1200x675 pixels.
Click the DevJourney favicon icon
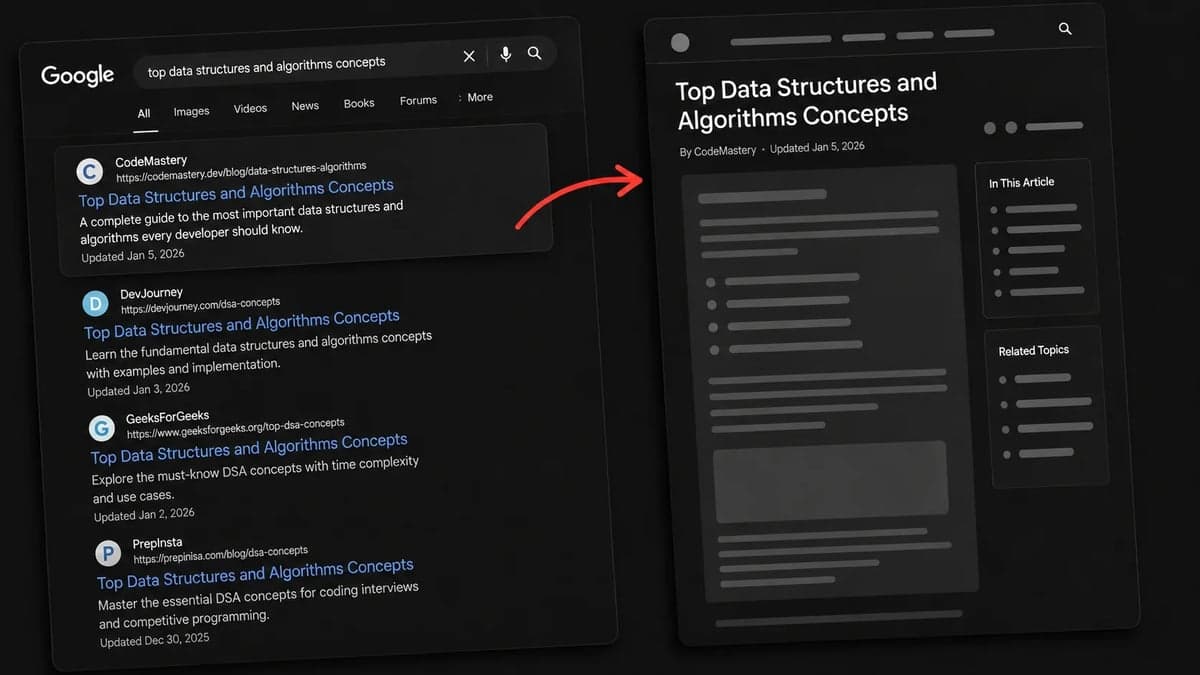point(95,303)
